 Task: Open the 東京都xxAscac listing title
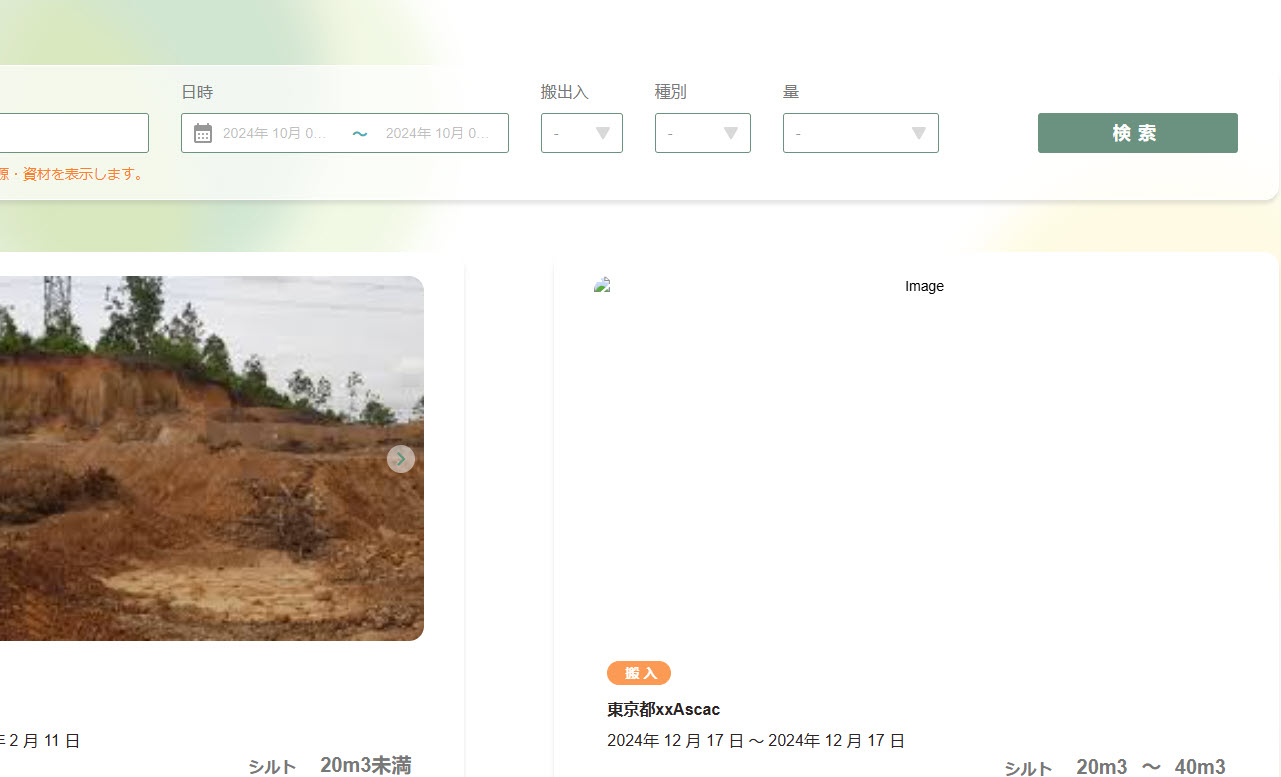[x=663, y=709]
